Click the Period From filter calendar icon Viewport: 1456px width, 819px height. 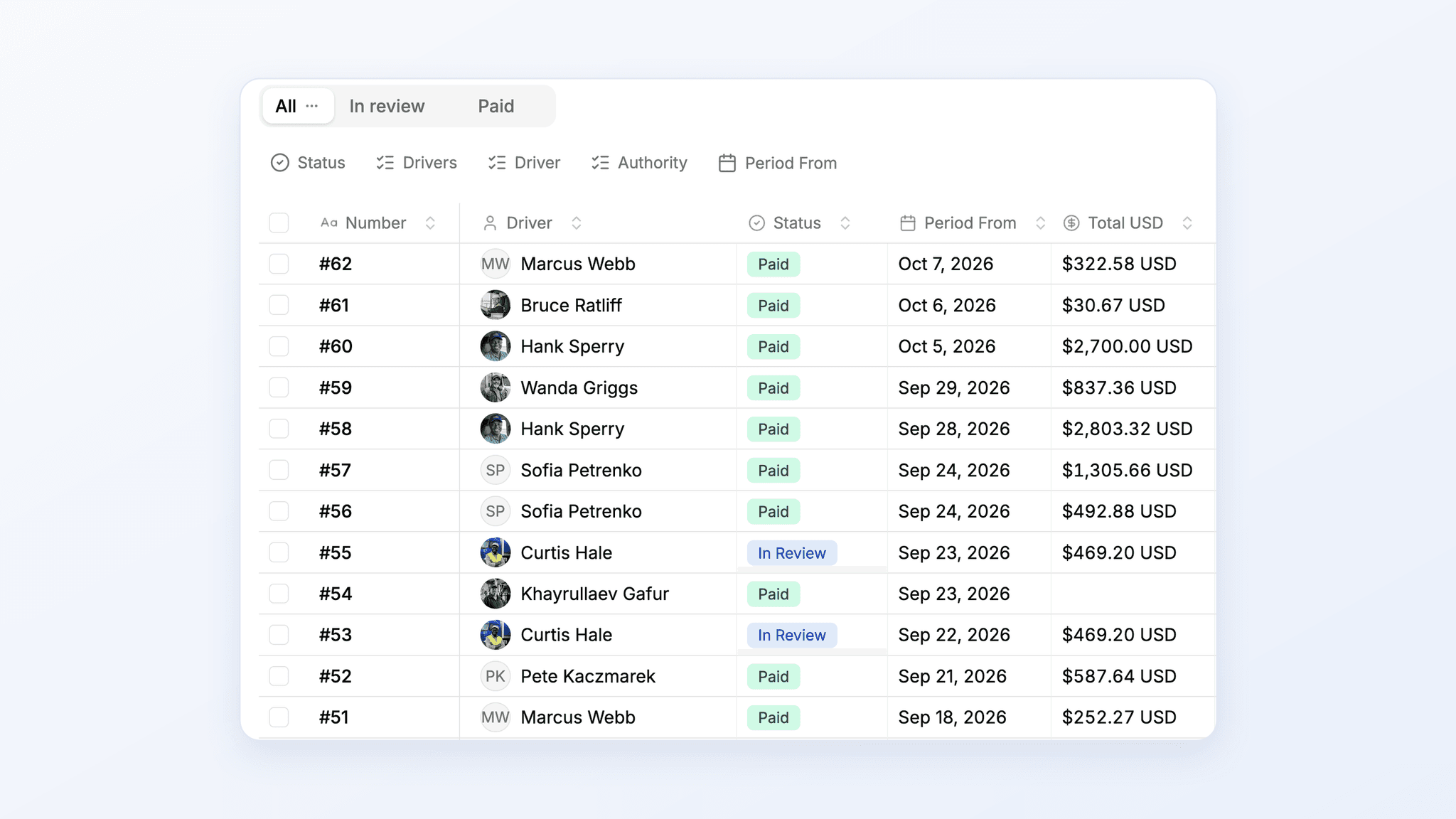pos(727,163)
